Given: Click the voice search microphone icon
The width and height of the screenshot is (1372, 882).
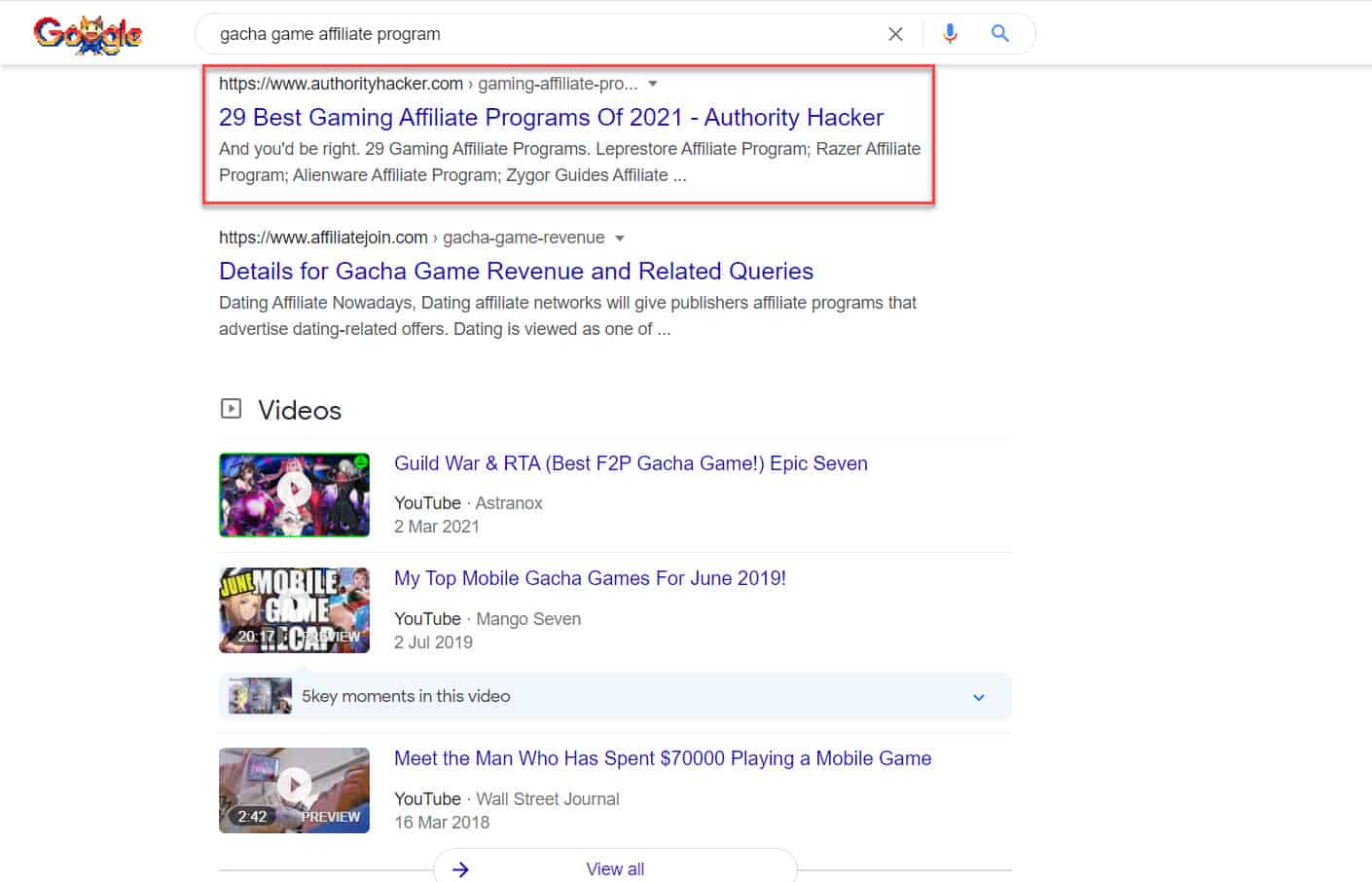Looking at the screenshot, I should pyautogui.click(x=949, y=33).
